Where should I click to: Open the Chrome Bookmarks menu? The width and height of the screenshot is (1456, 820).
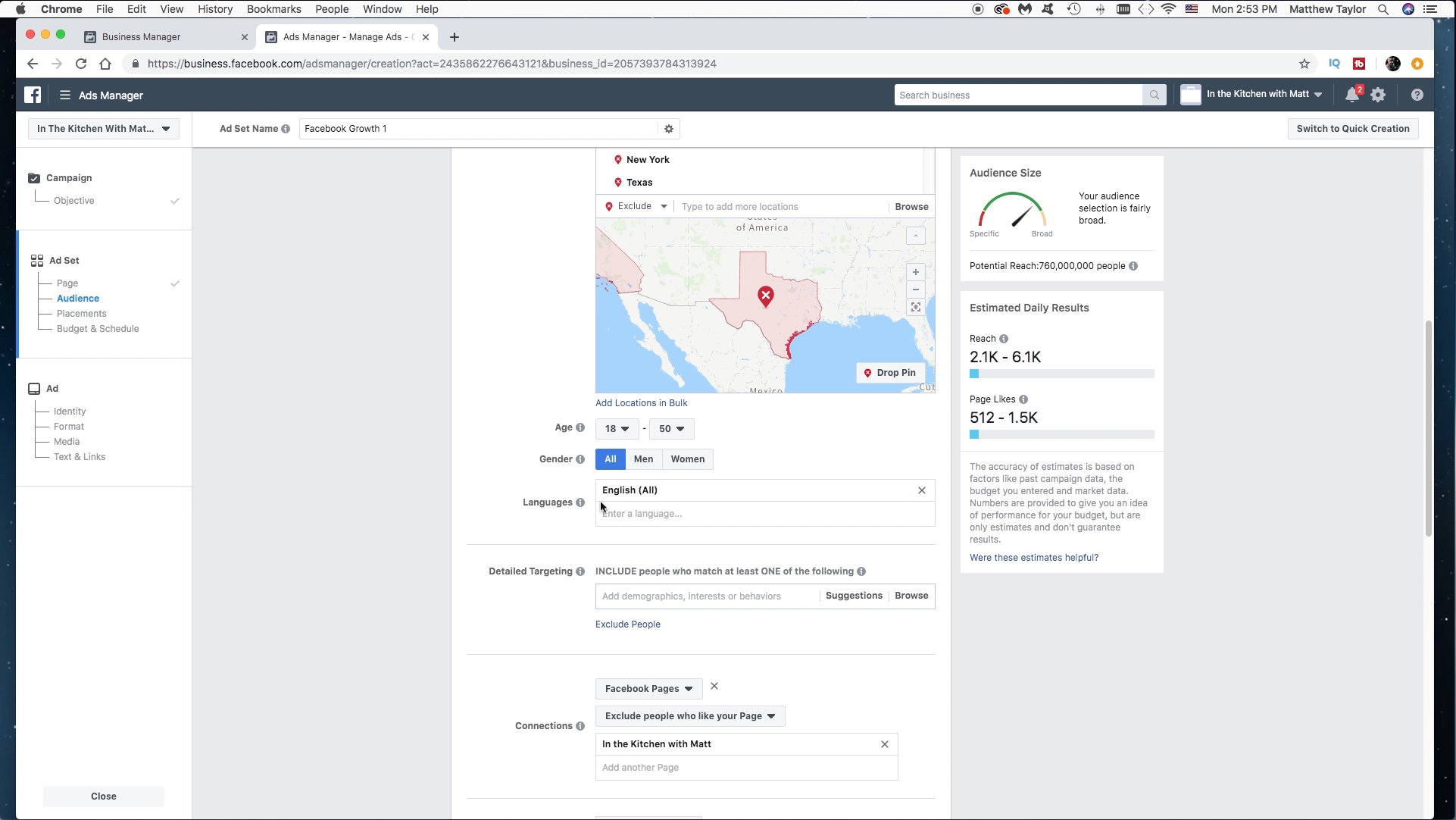tap(274, 9)
